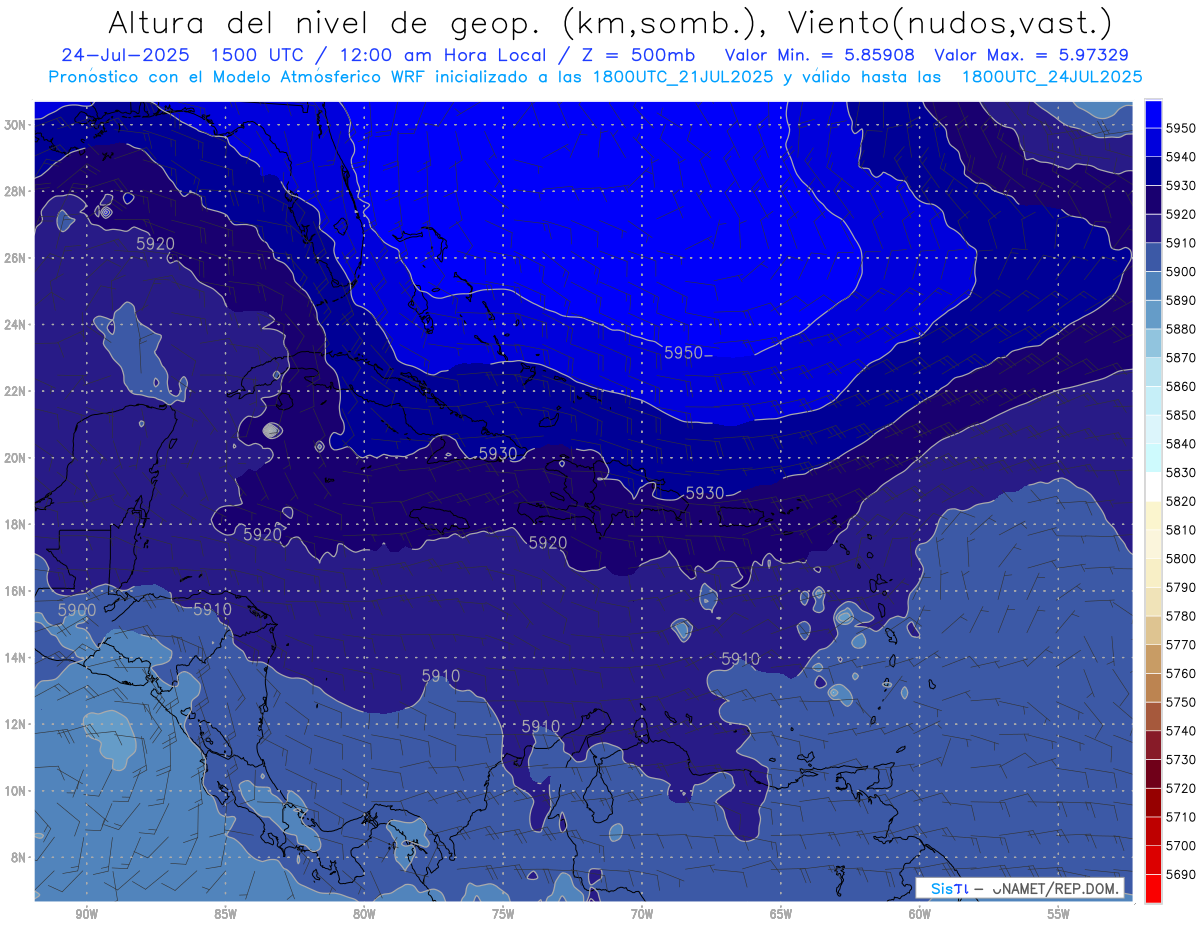The image size is (1200, 927).
Task: Click 'Valor Max. = 5.97329' text
Action: pyautogui.click(x=1033, y=55)
